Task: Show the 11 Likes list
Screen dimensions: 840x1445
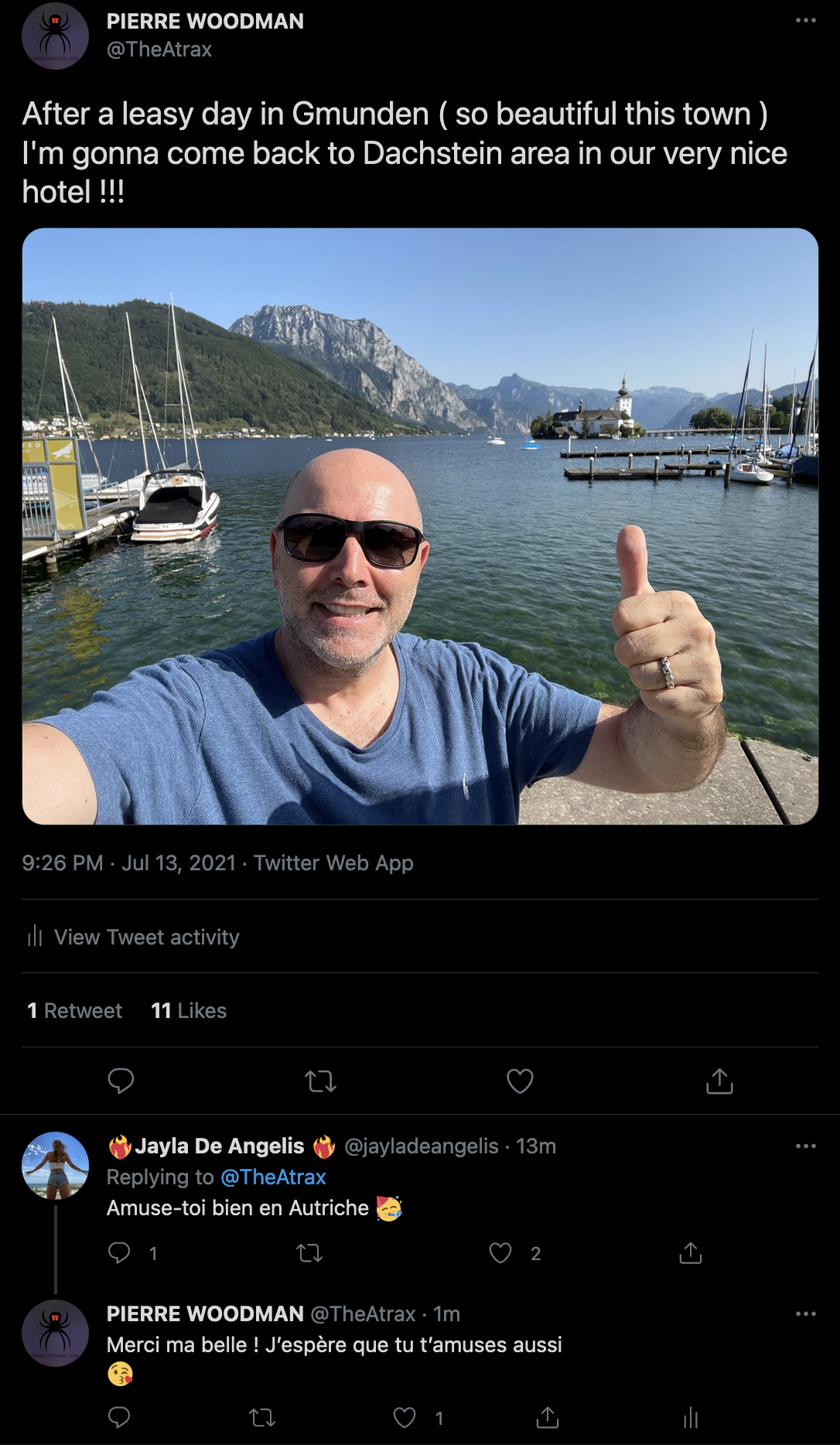Action: point(189,1010)
